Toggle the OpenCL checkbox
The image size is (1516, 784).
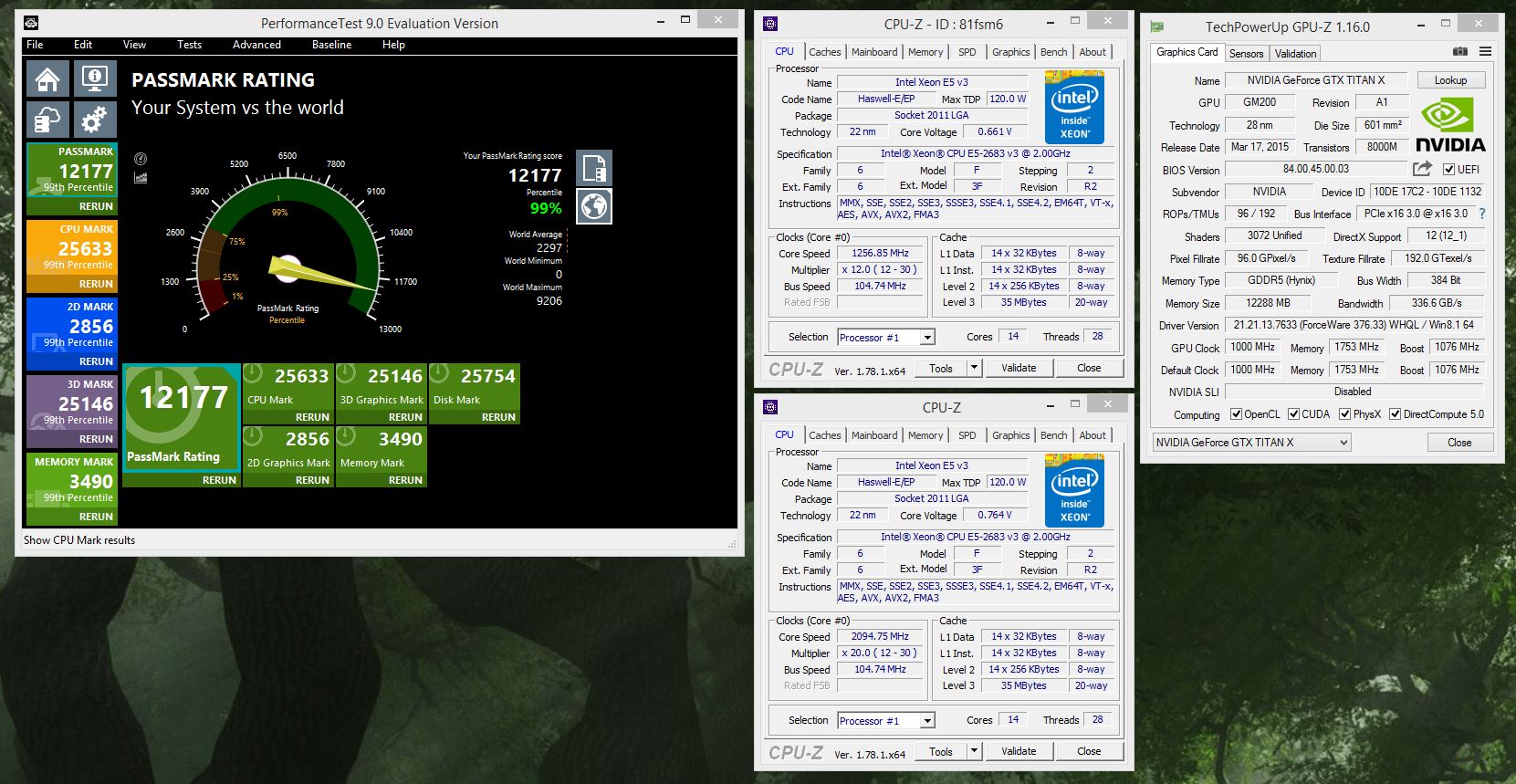(1236, 414)
